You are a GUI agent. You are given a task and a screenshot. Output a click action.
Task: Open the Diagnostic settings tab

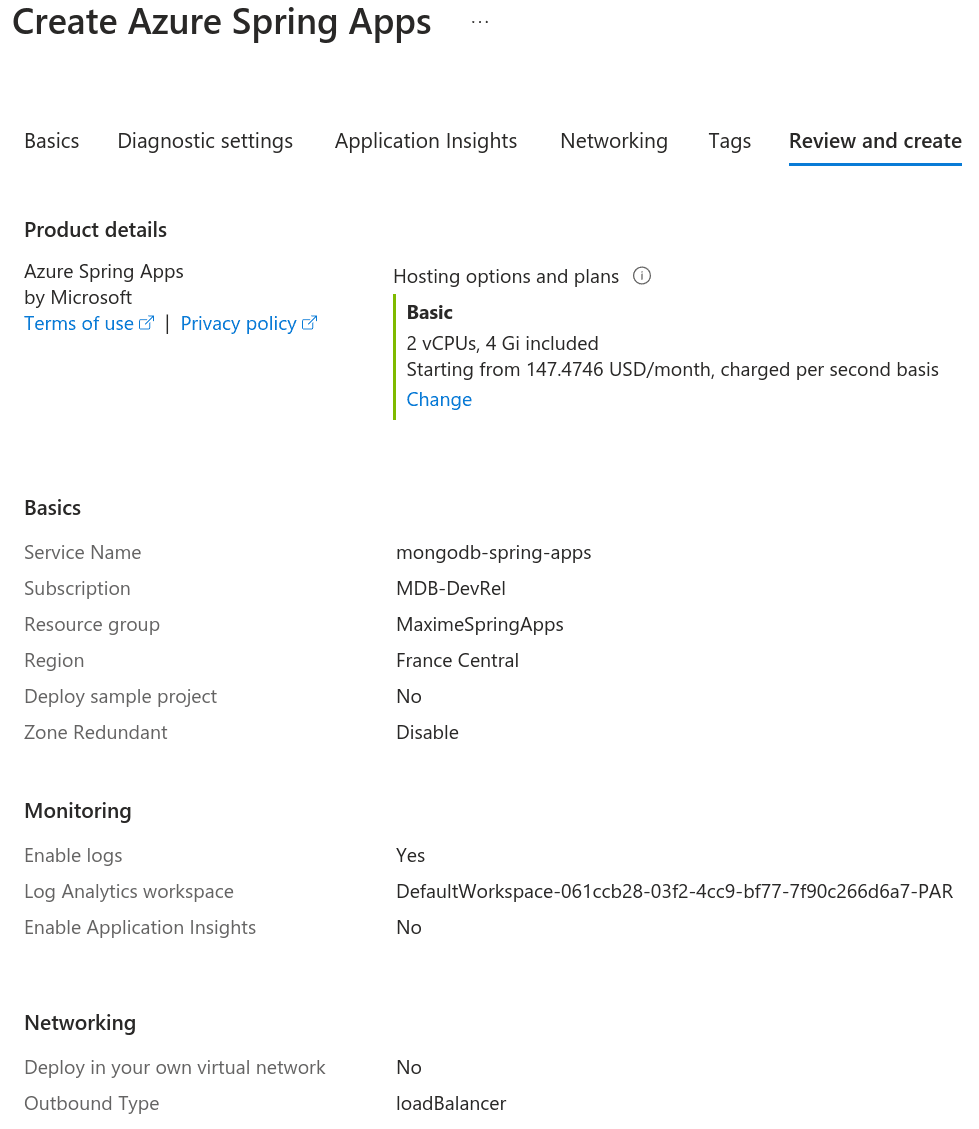click(x=205, y=141)
